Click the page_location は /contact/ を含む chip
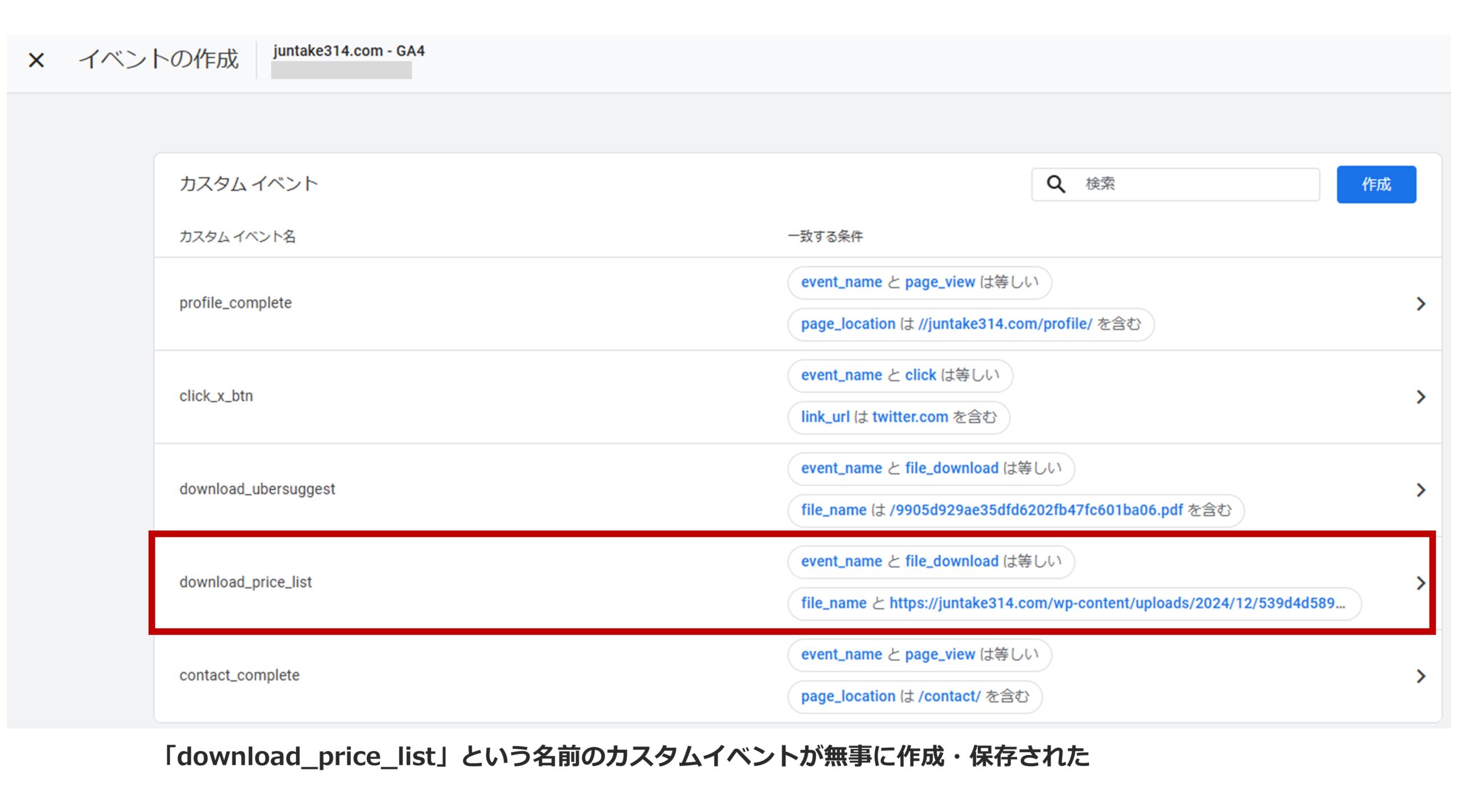 pos(914,696)
